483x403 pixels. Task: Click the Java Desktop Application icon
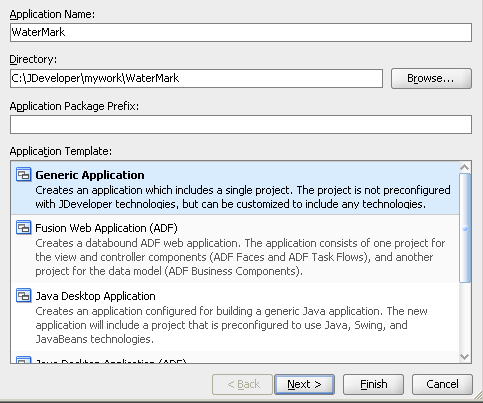point(24,296)
